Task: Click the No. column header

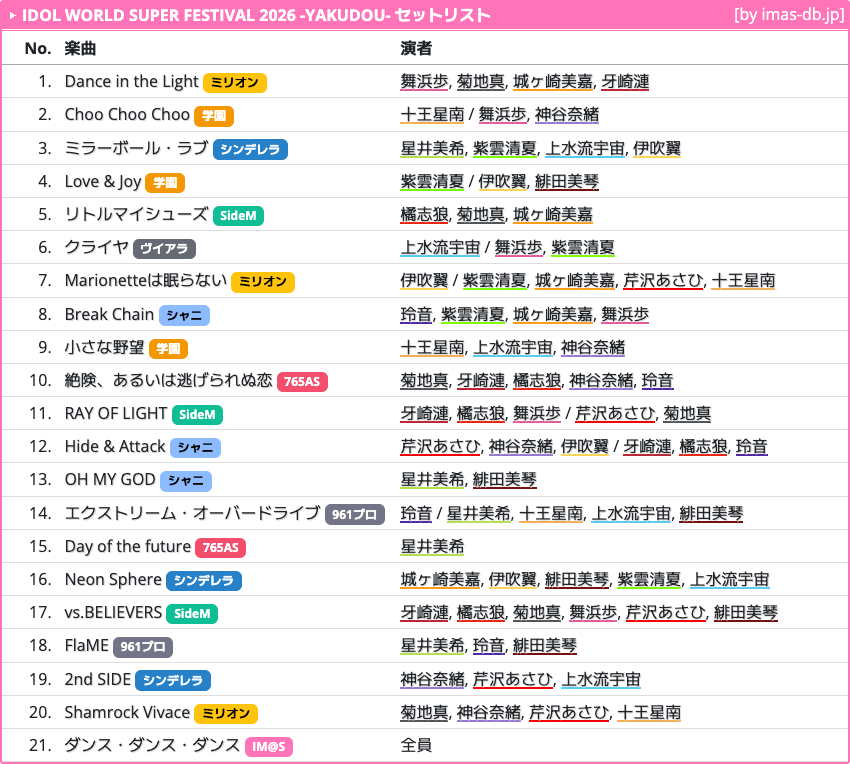Action: tap(38, 48)
